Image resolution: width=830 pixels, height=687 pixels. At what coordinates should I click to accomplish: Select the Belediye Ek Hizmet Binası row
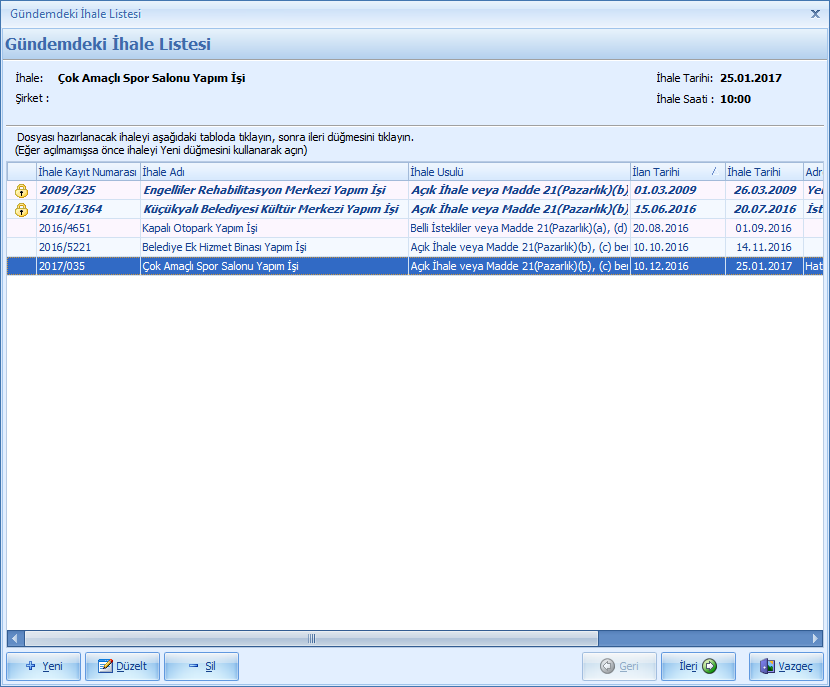pyautogui.click(x=272, y=247)
